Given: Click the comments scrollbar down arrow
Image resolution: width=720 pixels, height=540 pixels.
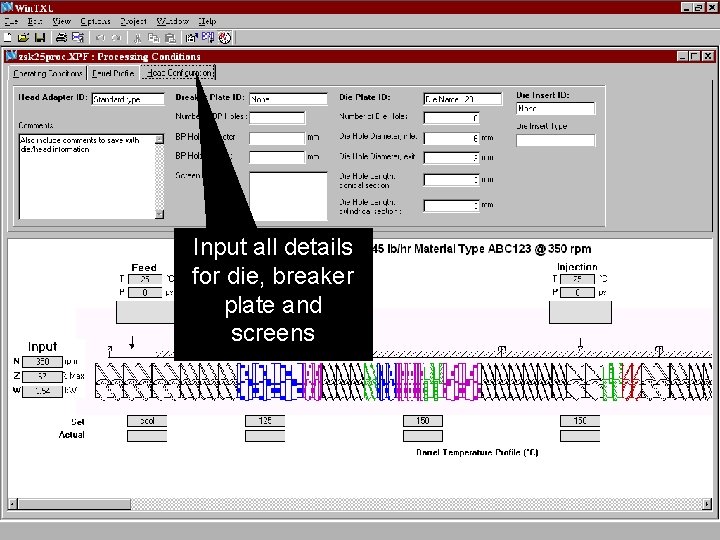Looking at the screenshot, I should (159, 214).
